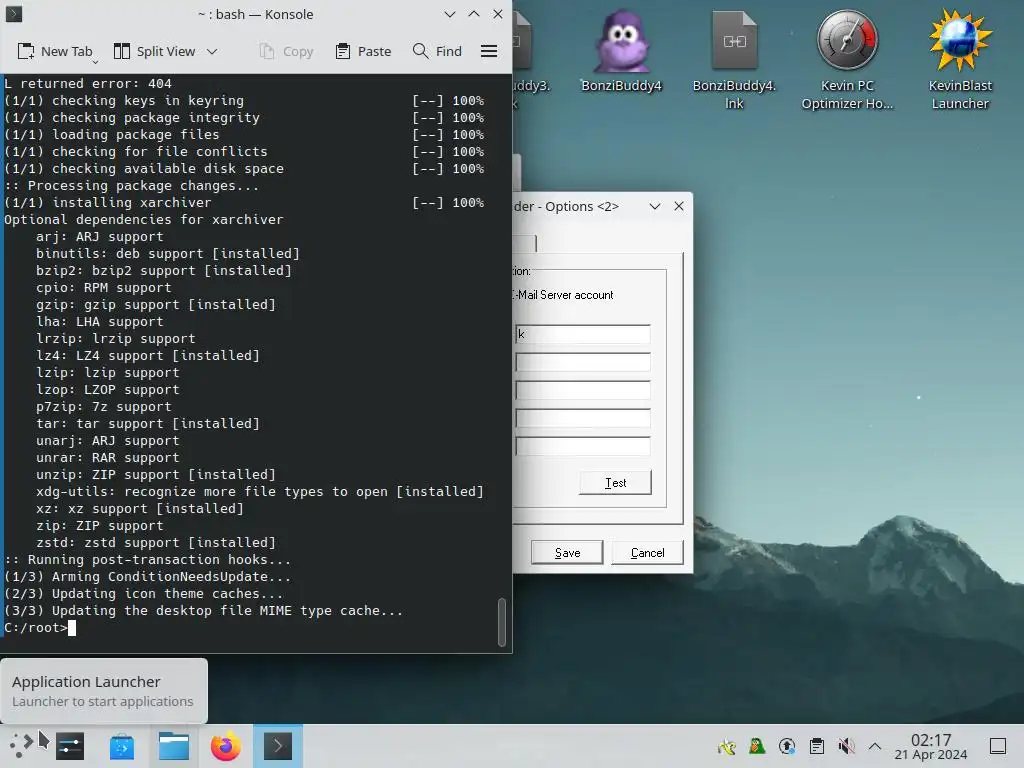Click 'L returned error: 404' text

click(x=88, y=84)
